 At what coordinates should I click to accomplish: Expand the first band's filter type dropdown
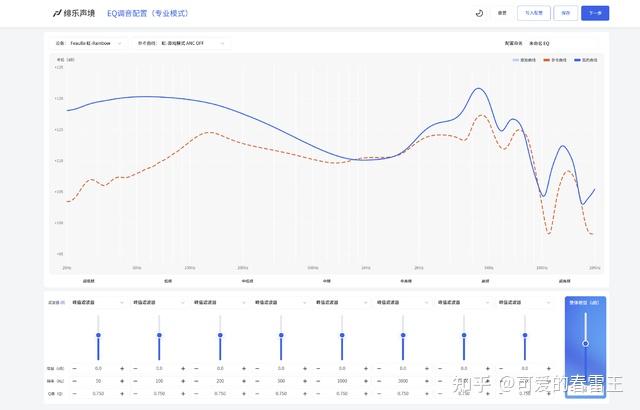(x=98, y=302)
